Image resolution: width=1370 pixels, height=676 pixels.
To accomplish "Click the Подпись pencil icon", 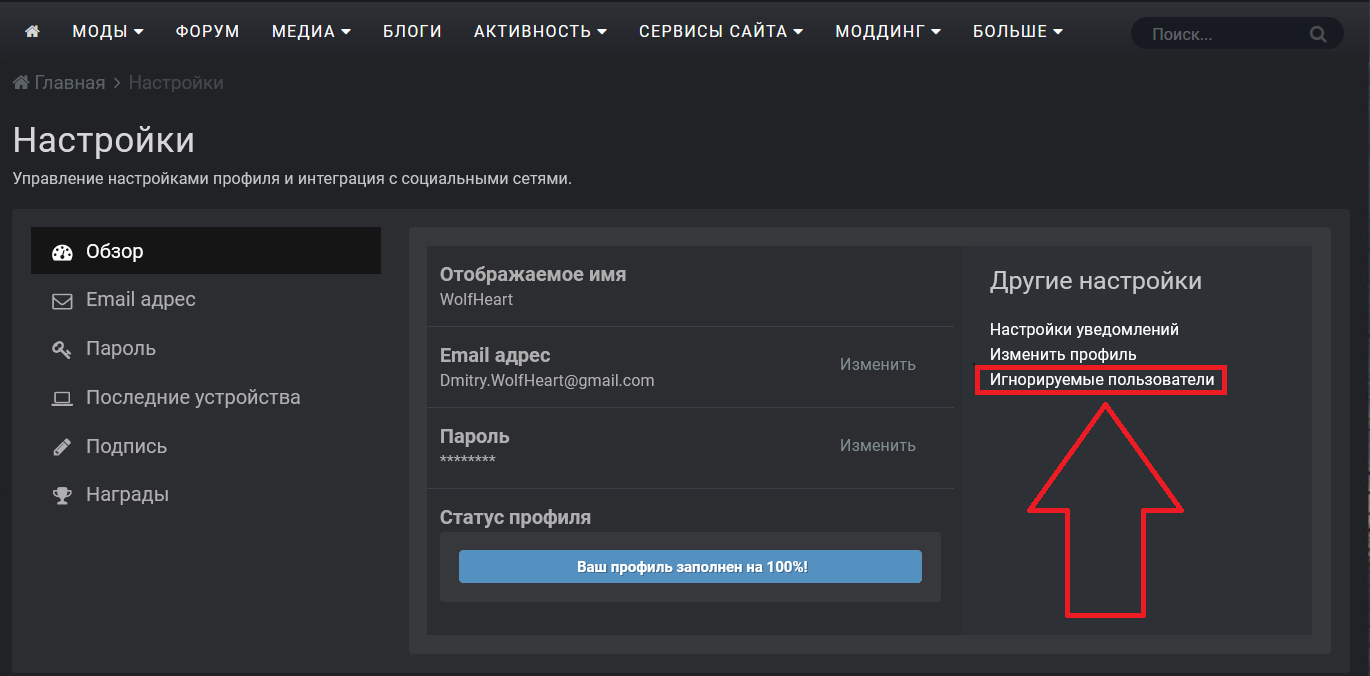I will click(x=63, y=447).
